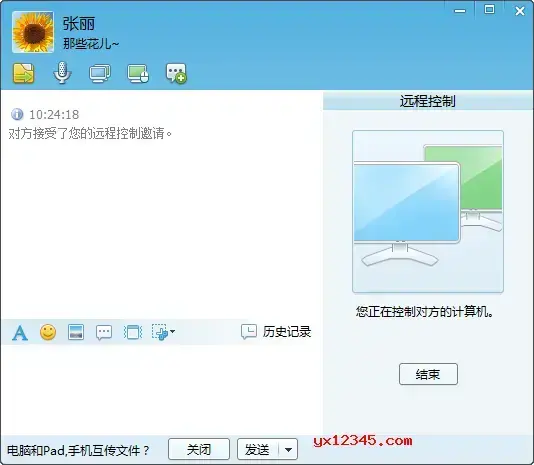Click the window shake icon
The width and height of the screenshot is (534, 465).
coord(132,332)
